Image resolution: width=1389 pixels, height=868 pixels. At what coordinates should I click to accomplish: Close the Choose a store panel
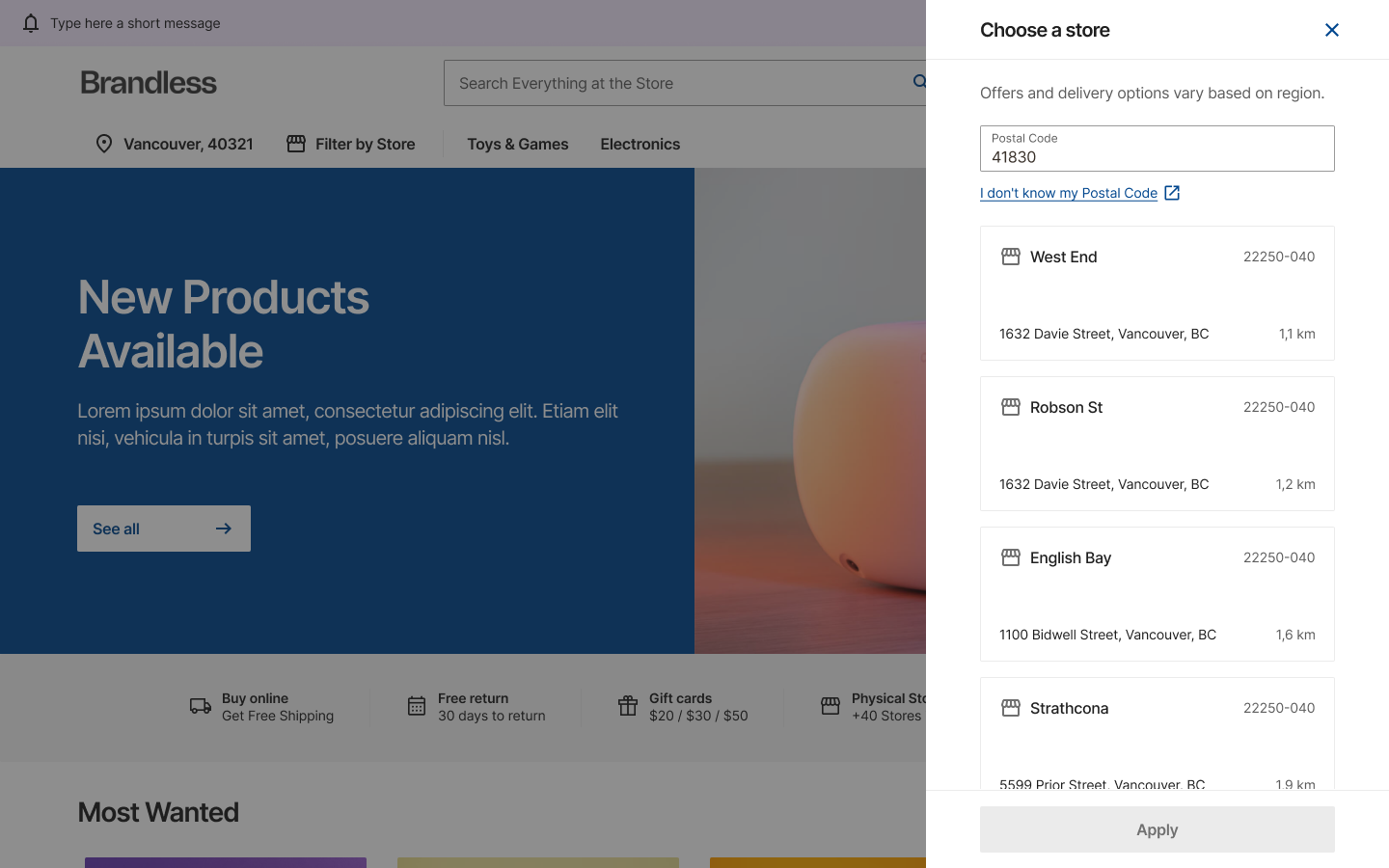[x=1332, y=30]
